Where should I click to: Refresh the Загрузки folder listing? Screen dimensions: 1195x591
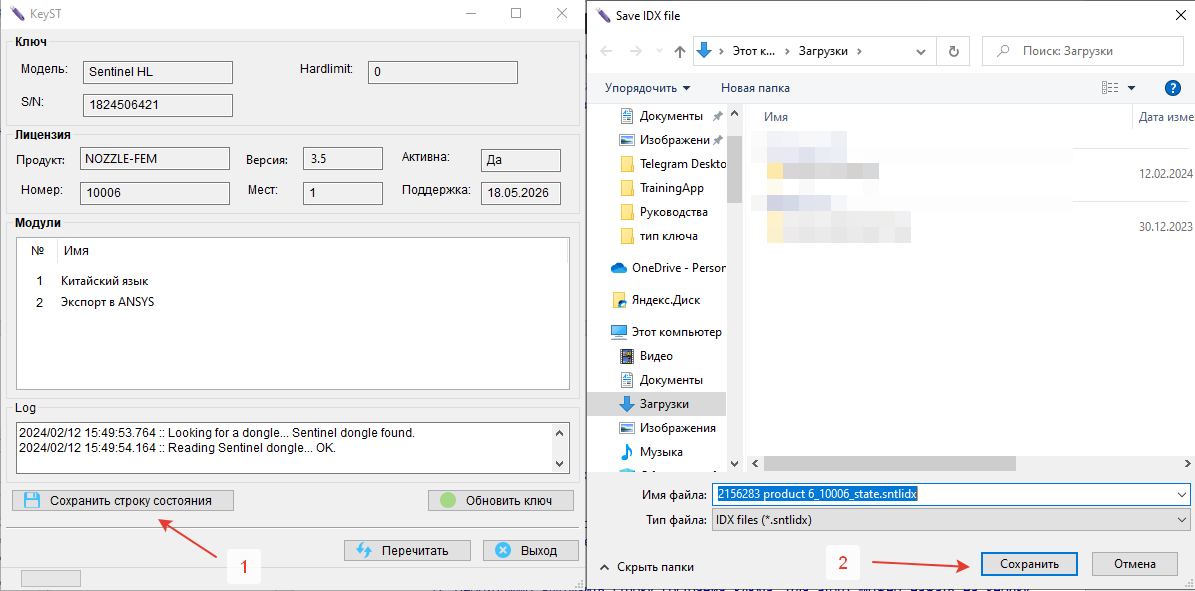click(953, 51)
